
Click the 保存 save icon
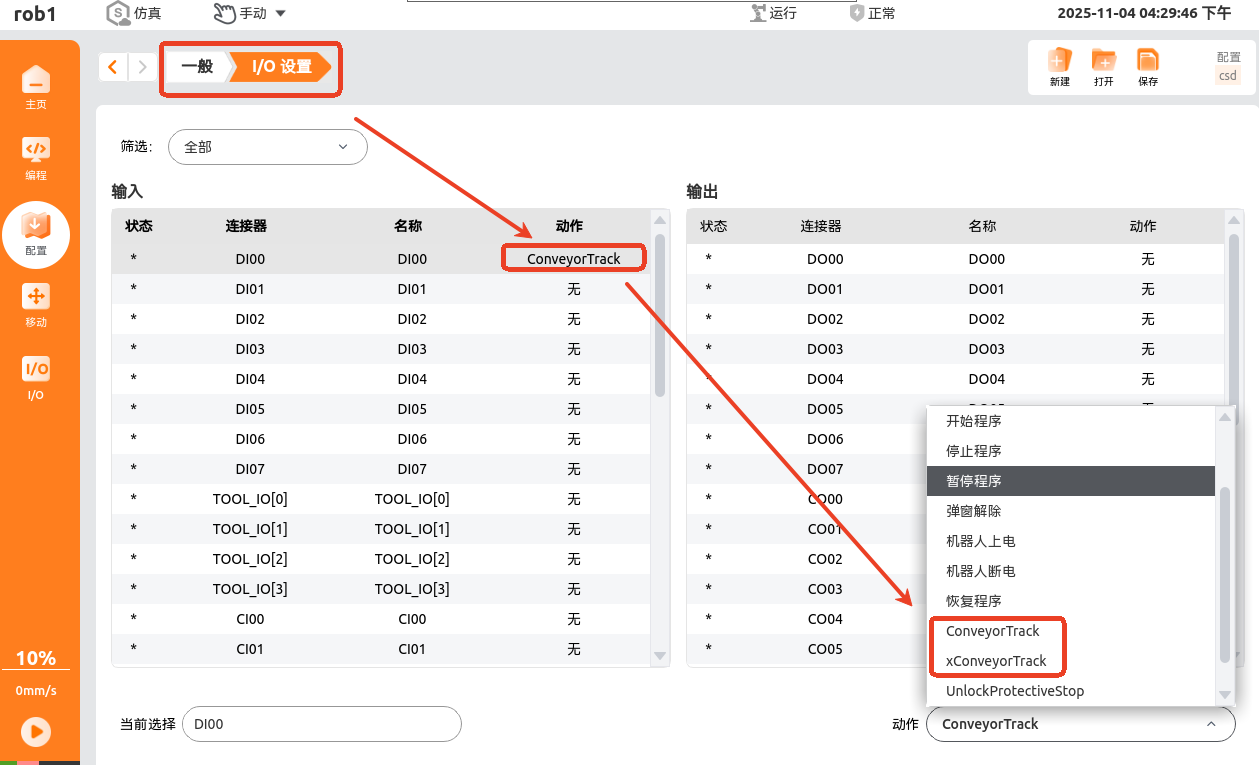(1148, 67)
